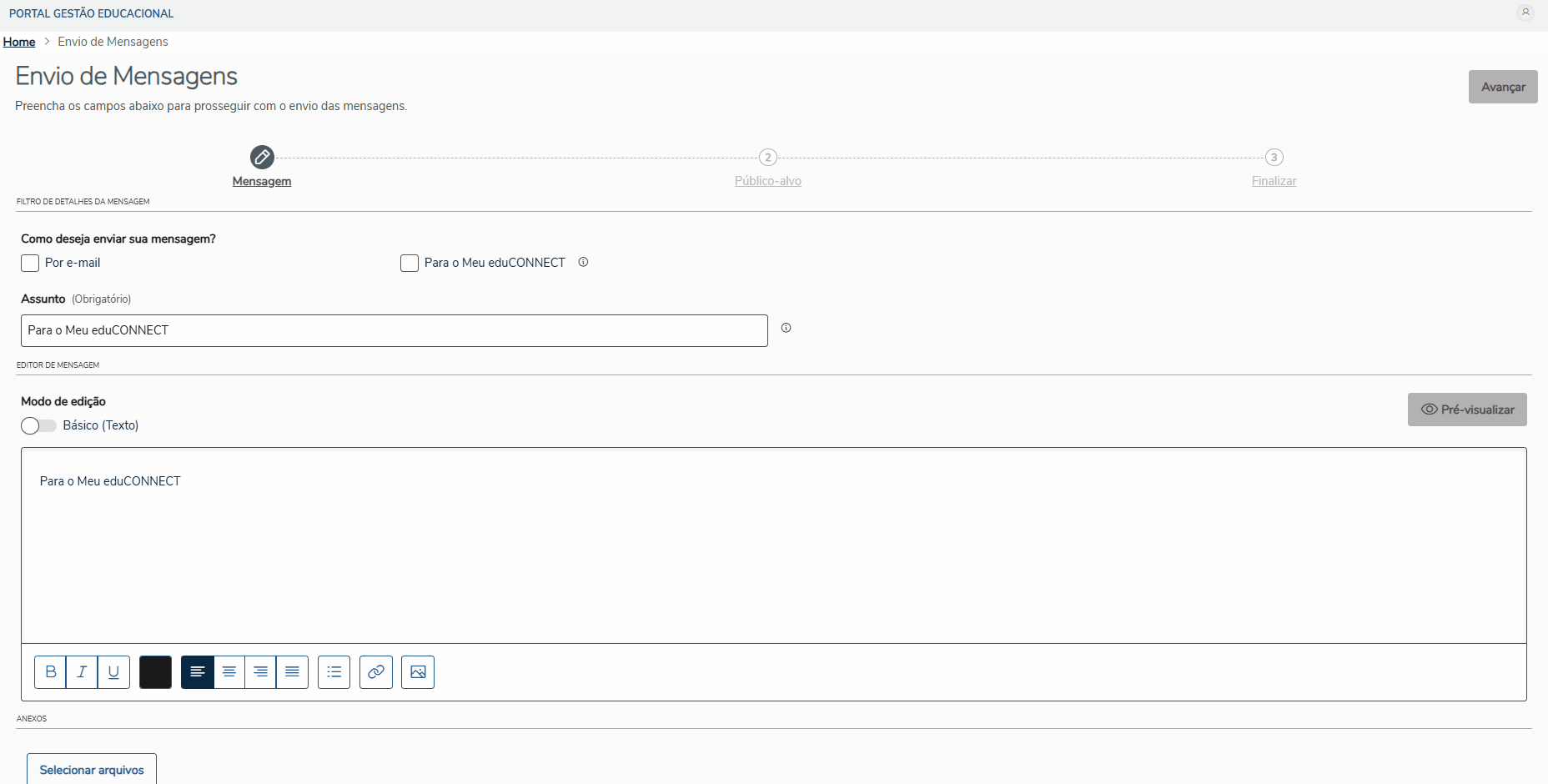This screenshot has height=784, width=1548.
Task: Check the 'Por e-mail' checkbox
Action: pyautogui.click(x=30, y=264)
